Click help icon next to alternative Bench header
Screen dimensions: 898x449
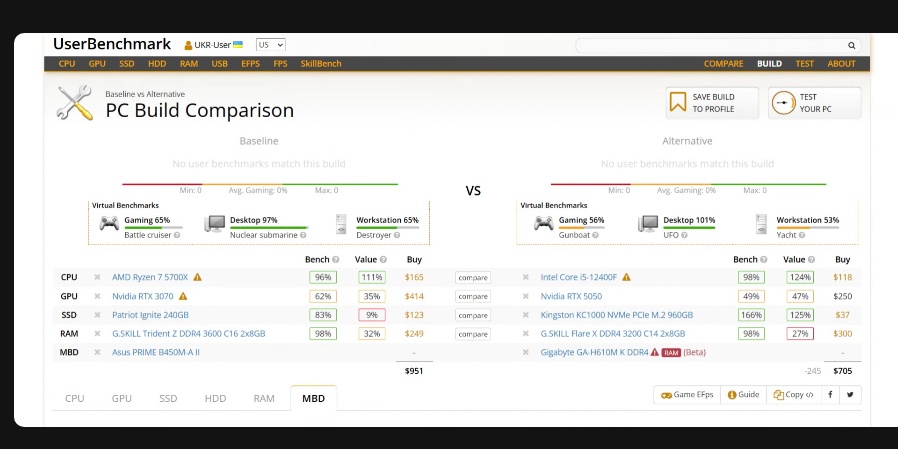764,259
